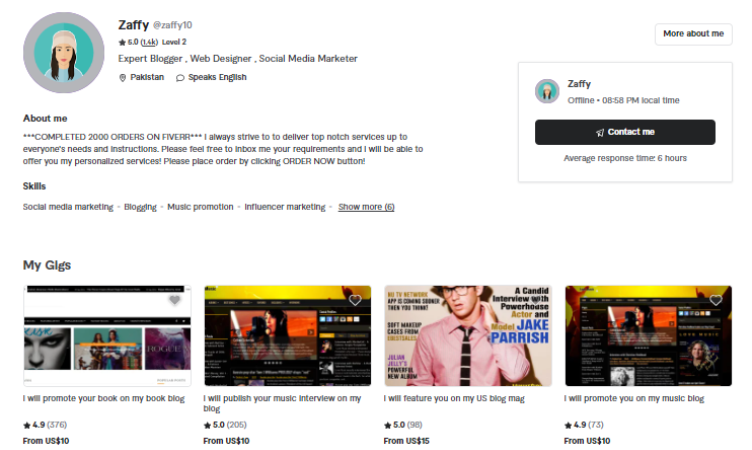Open the More about me section
The image size is (752, 450).
tap(693, 34)
